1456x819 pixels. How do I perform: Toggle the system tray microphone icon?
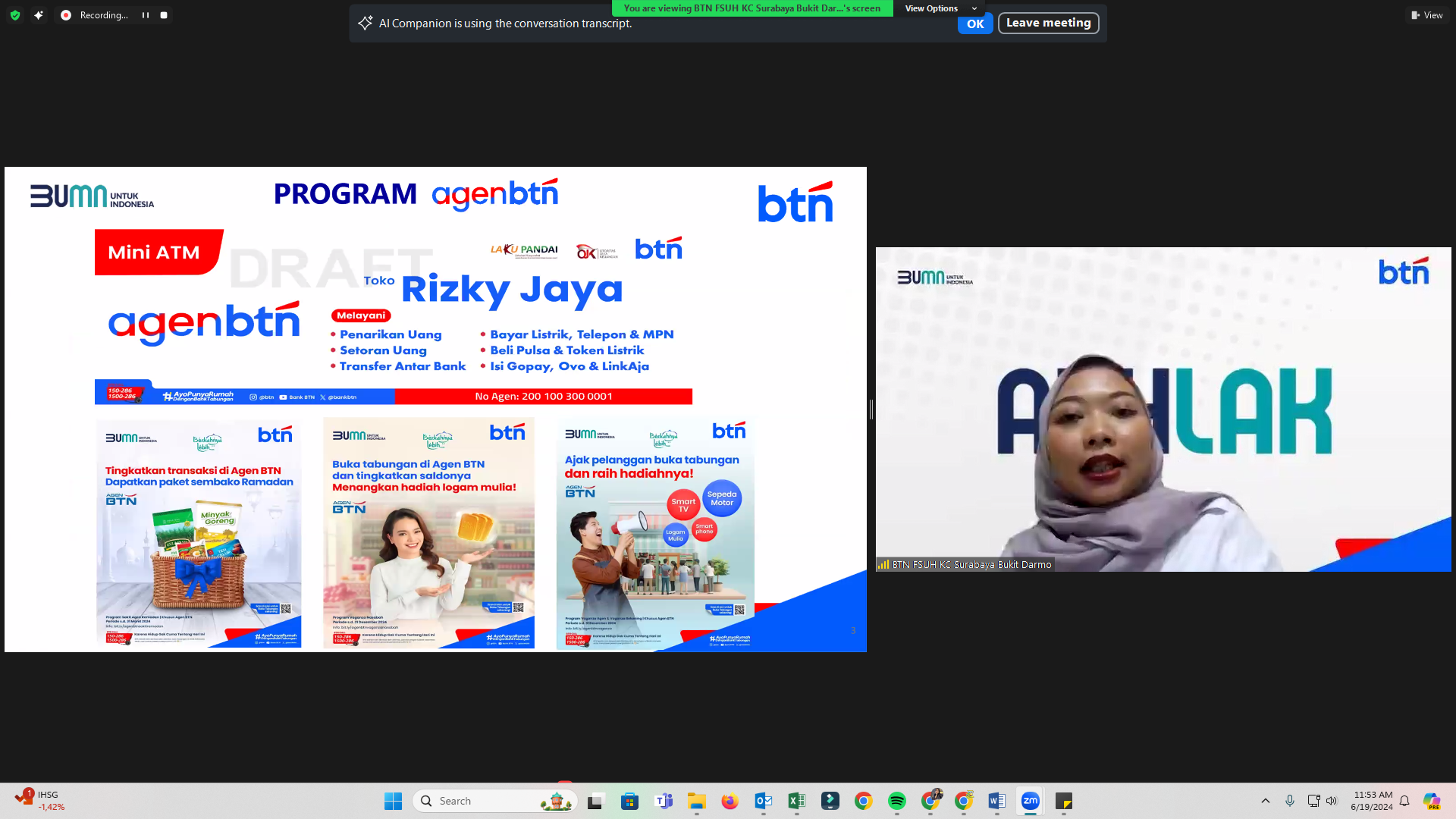pos(1289,801)
